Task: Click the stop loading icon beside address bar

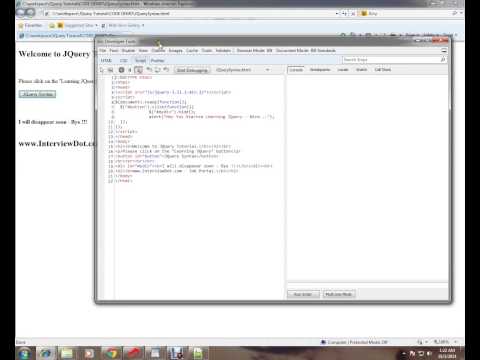Action: pos(353,14)
